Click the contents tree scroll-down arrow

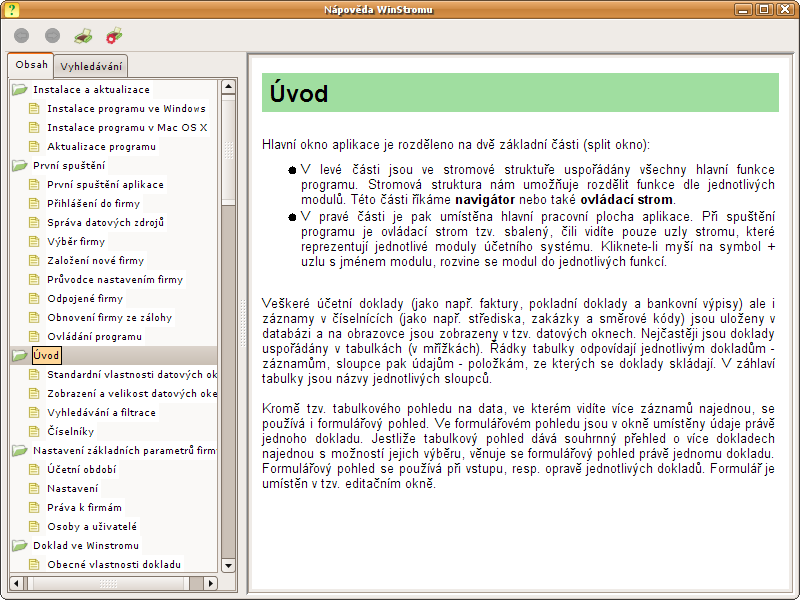(228, 565)
